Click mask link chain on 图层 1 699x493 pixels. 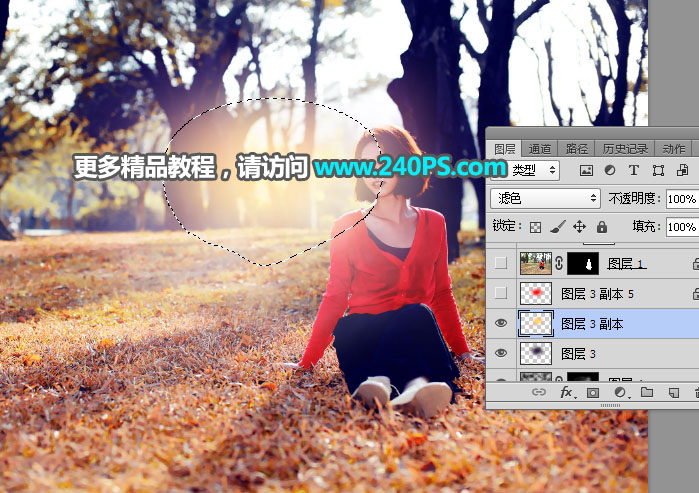(x=559, y=263)
